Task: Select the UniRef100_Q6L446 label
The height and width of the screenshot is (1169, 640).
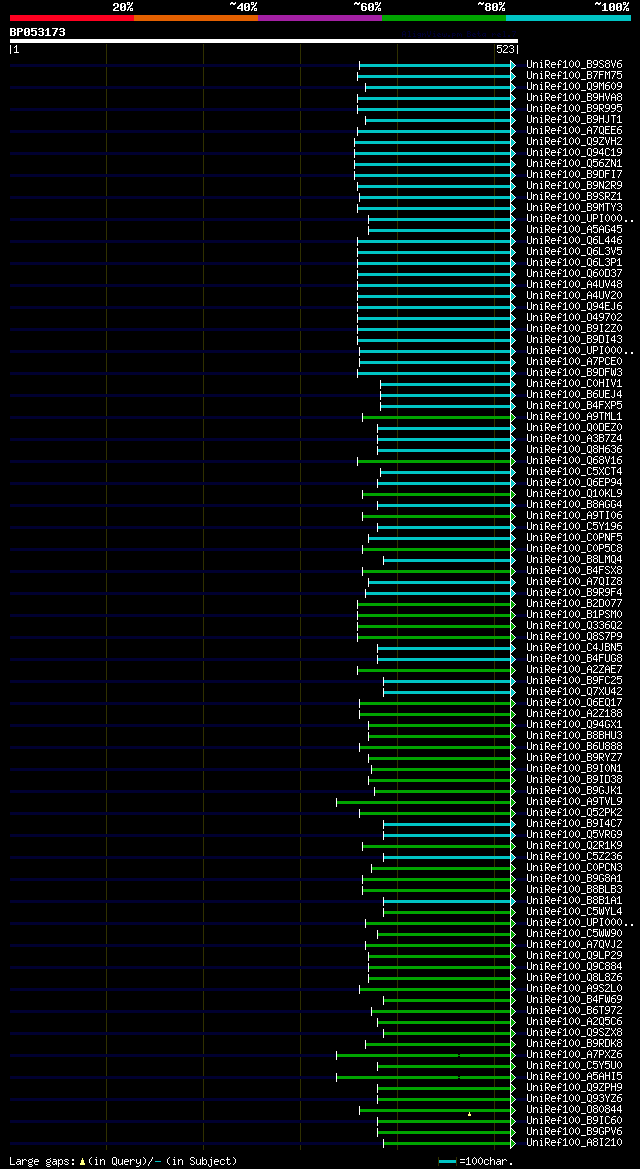Action: coord(574,241)
